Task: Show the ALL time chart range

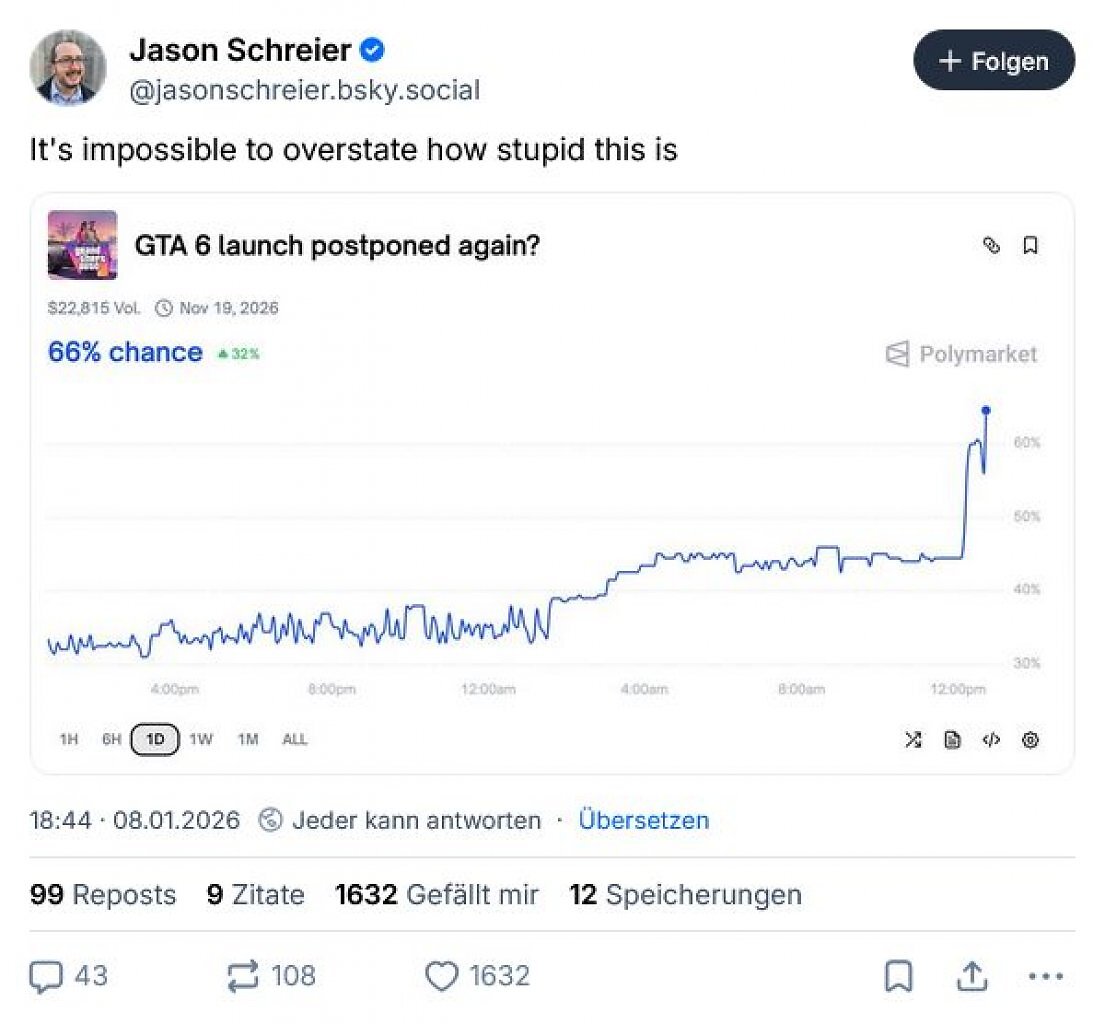Action: pos(295,739)
